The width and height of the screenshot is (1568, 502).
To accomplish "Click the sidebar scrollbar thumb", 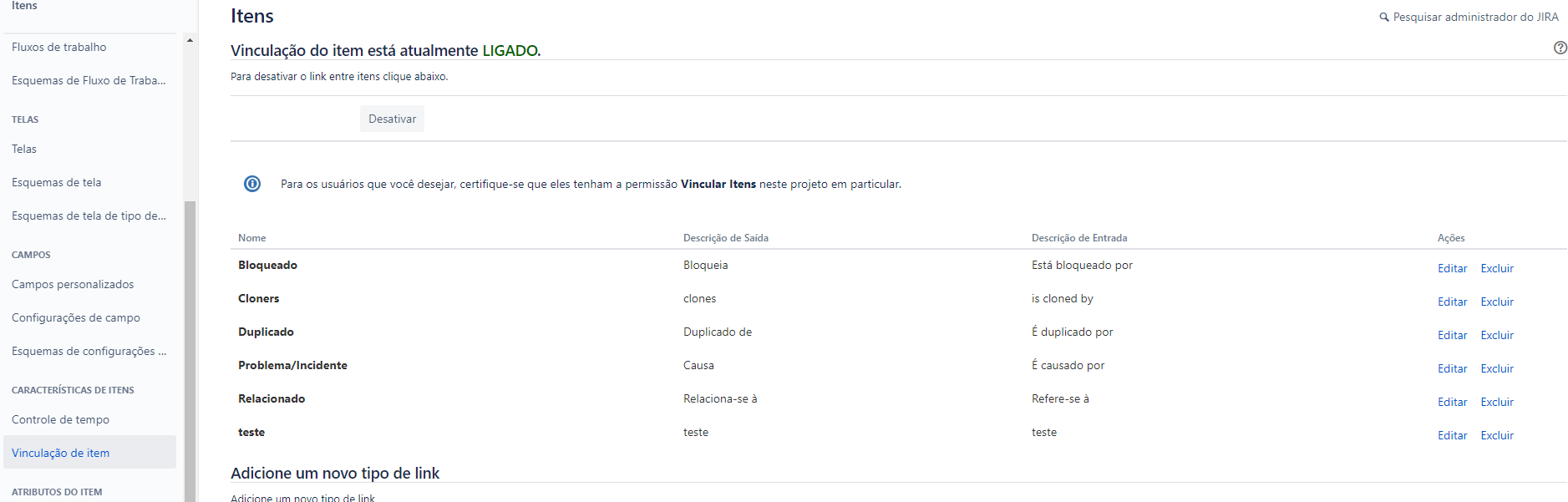I will [x=190, y=351].
